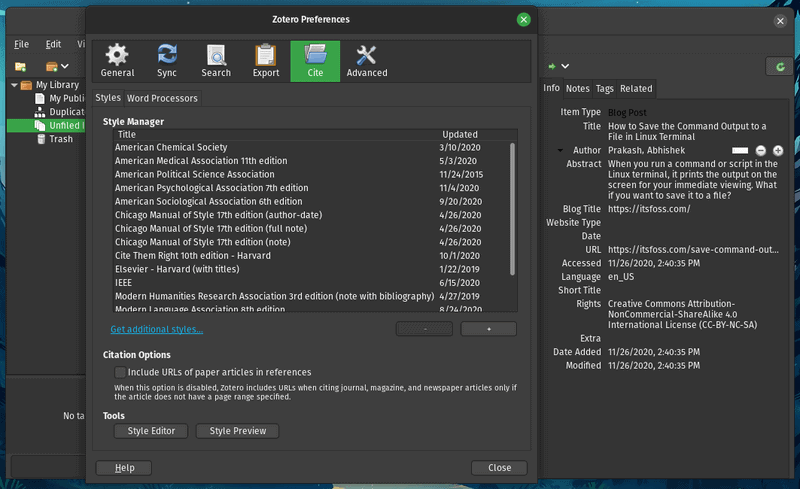Open the Search preferences pane

216,61
